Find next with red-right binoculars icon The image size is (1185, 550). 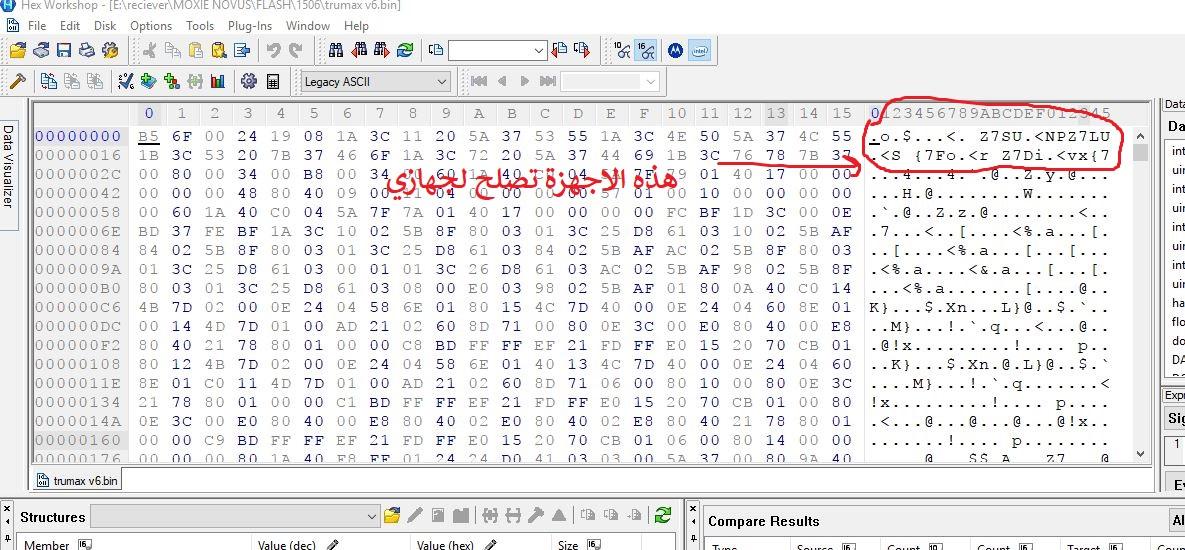click(x=382, y=51)
